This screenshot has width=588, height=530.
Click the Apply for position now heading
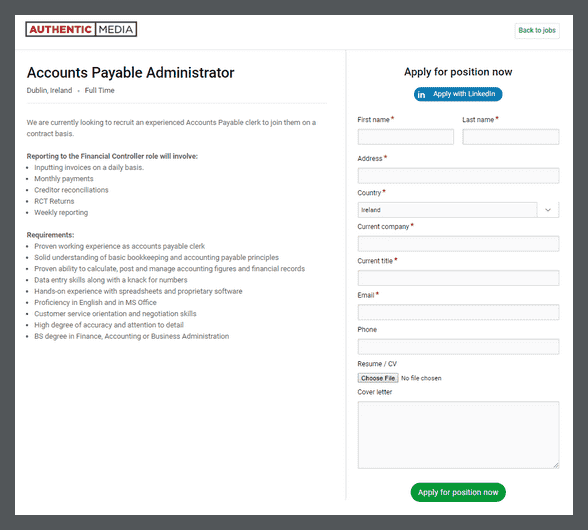point(458,72)
